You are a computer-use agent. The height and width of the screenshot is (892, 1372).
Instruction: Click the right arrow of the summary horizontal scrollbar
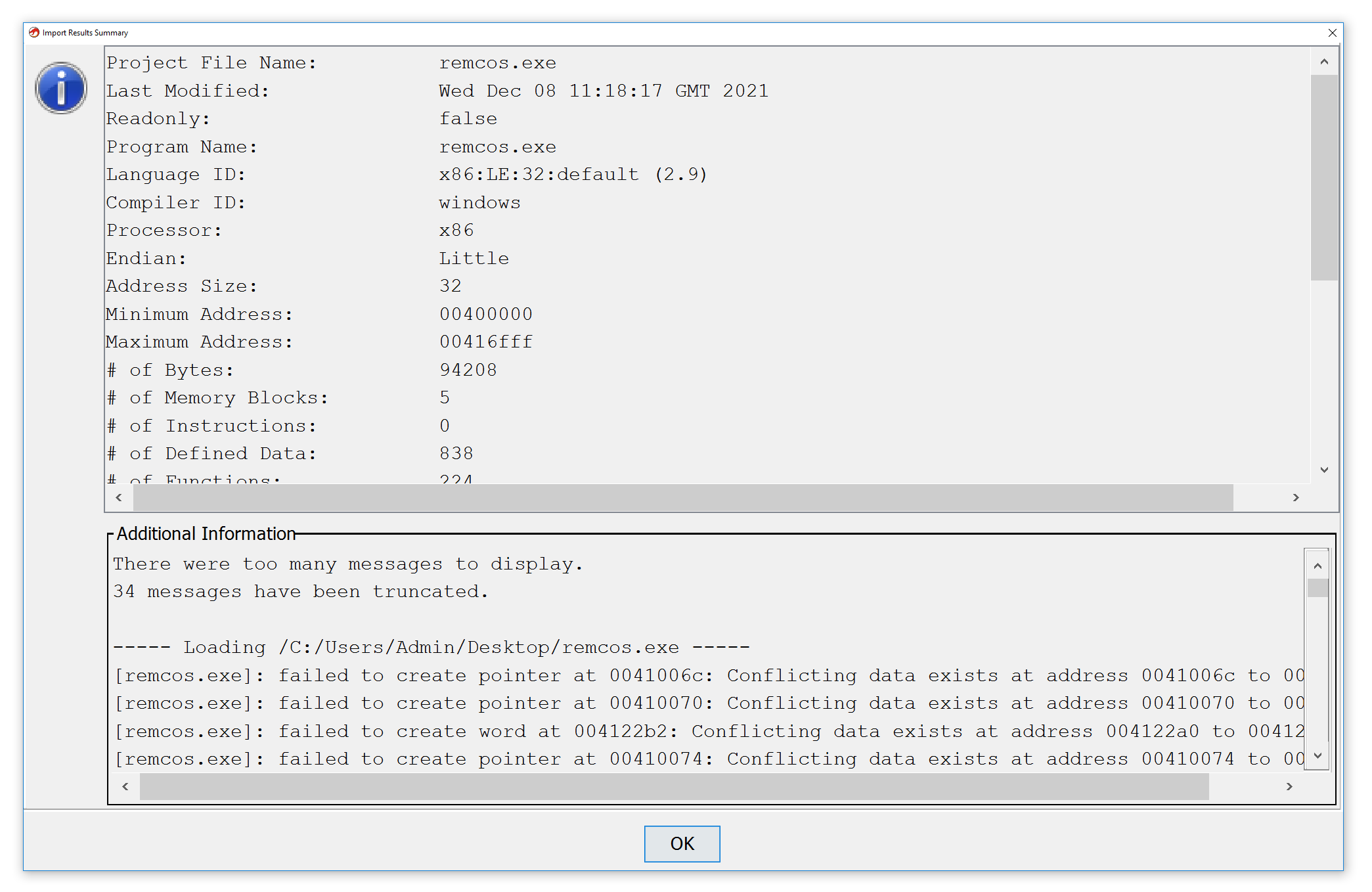1295,498
